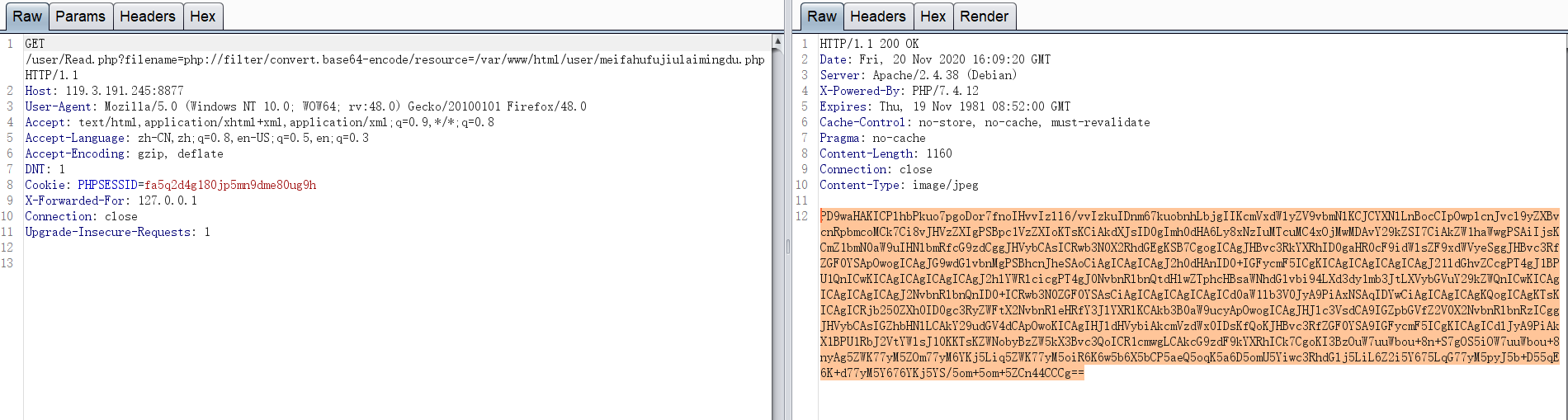Click the Upgrade-Insecure-Requests header line
Viewport: 1568px width, 420px height.
pos(117,232)
